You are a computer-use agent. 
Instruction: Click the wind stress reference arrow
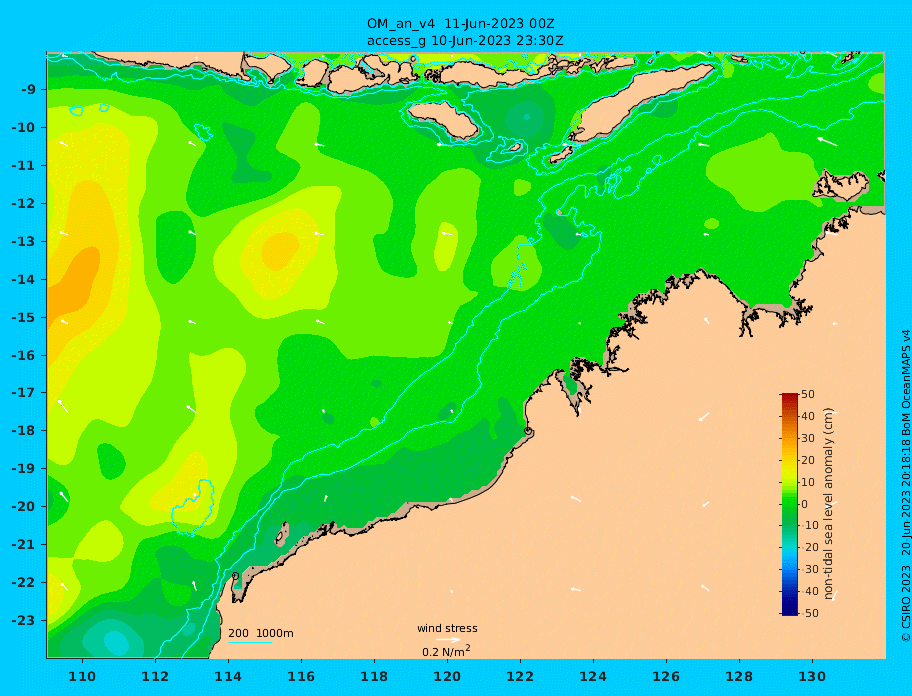coord(448,640)
